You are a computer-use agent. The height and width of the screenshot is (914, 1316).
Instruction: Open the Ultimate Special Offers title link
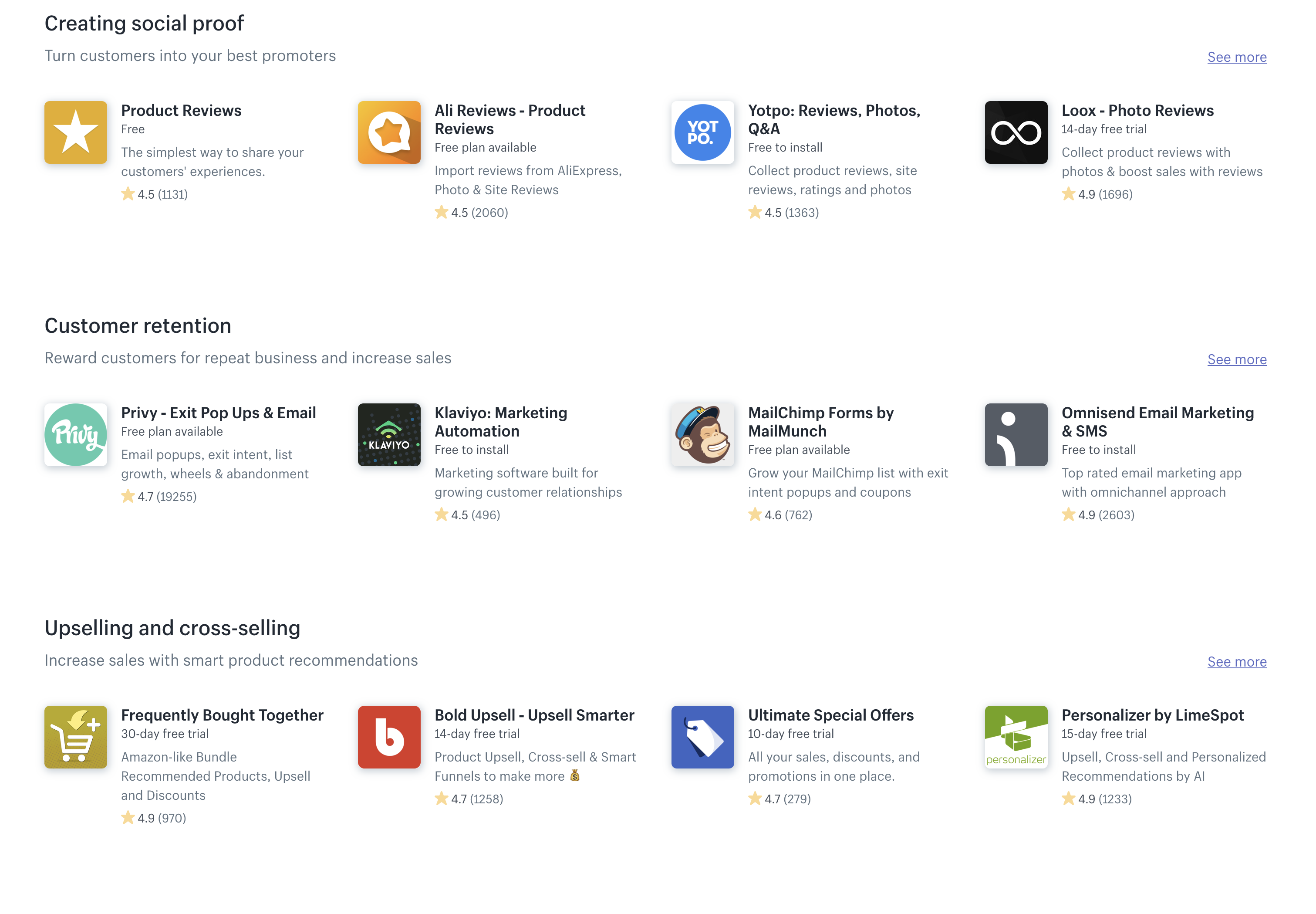click(830, 715)
